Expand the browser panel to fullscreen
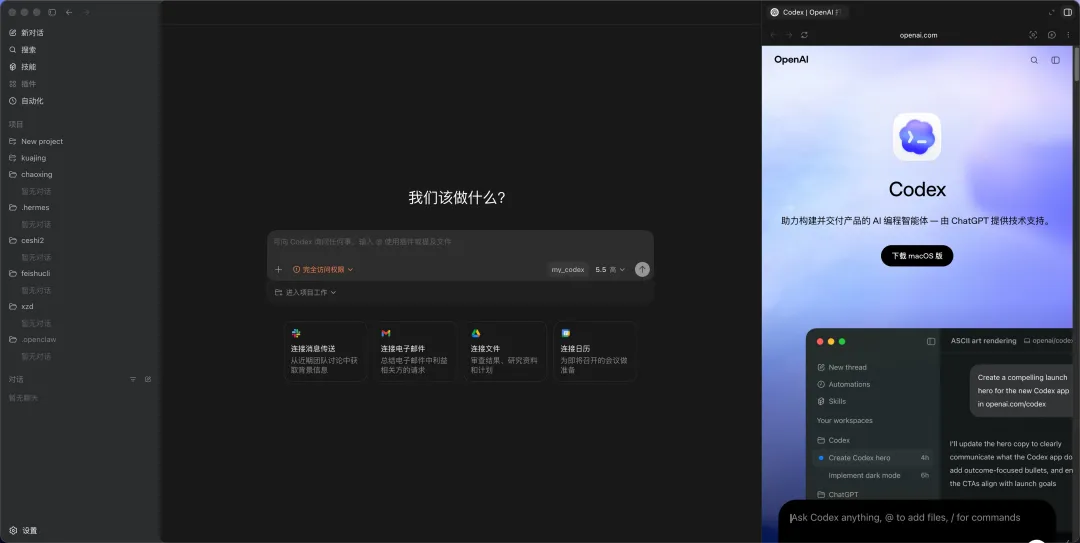This screenshot has height=543, width=1080. coord(1052,12)
